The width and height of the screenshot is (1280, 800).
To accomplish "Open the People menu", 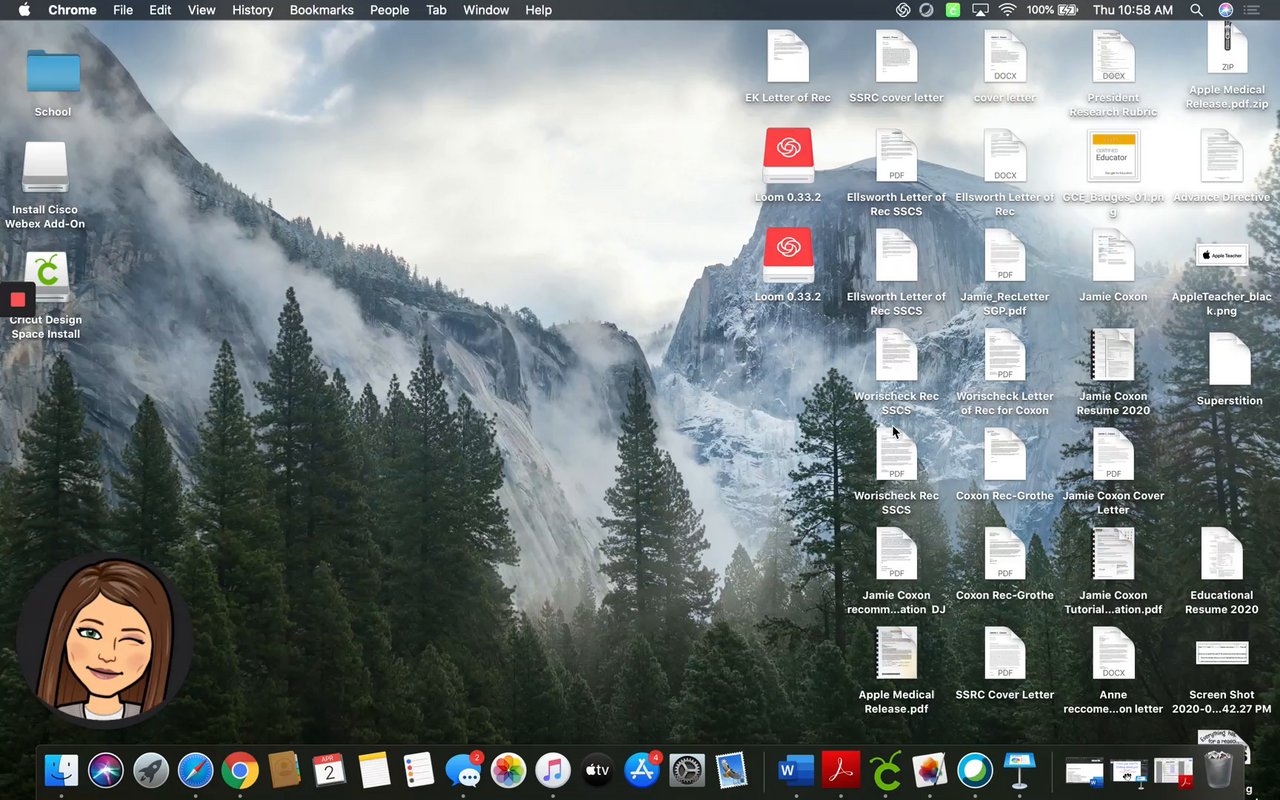I will click(x=389, y=10).
